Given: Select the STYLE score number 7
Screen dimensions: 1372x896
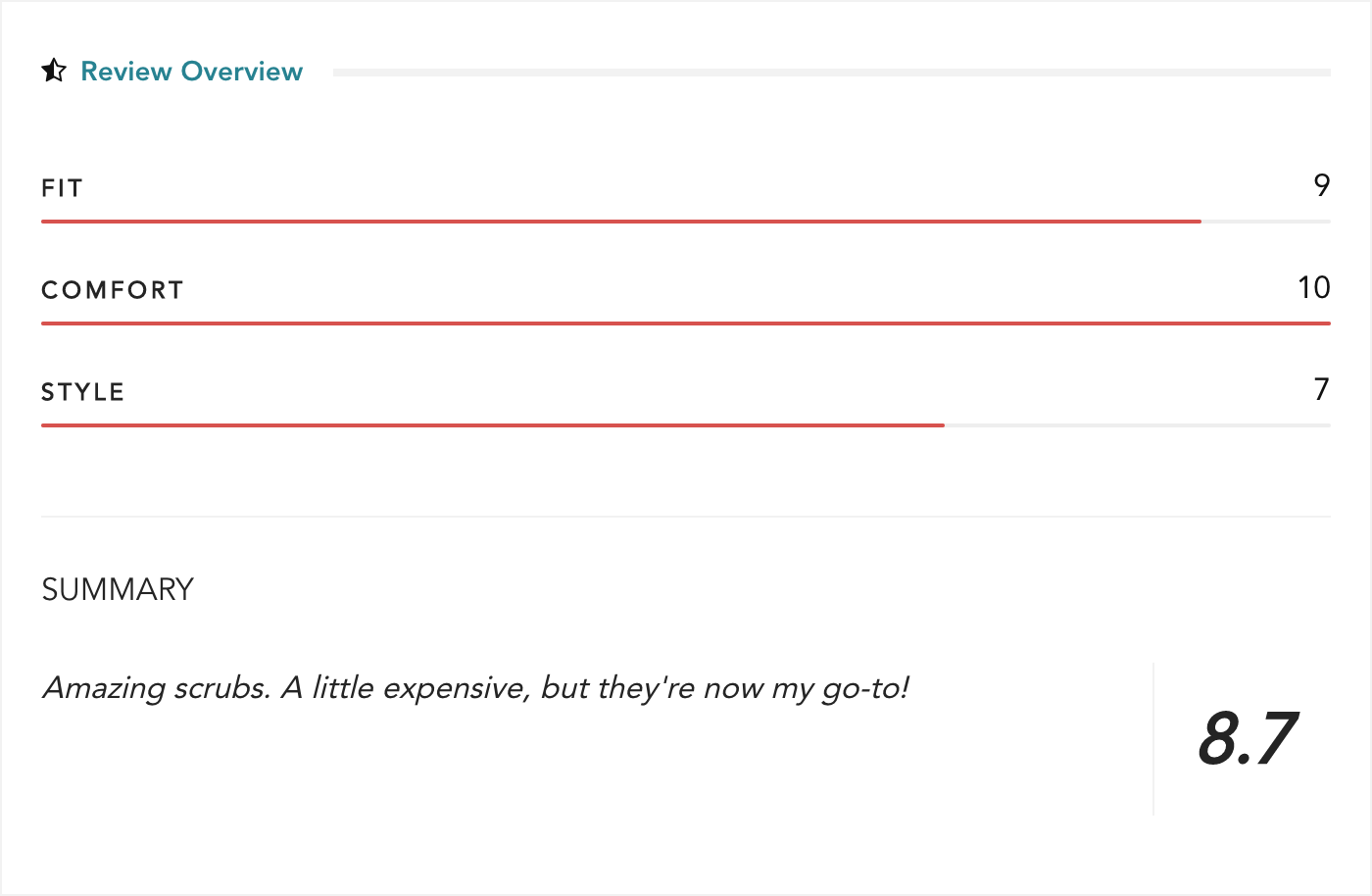Looking at the screenshot, I should (x=1322, y=389).
